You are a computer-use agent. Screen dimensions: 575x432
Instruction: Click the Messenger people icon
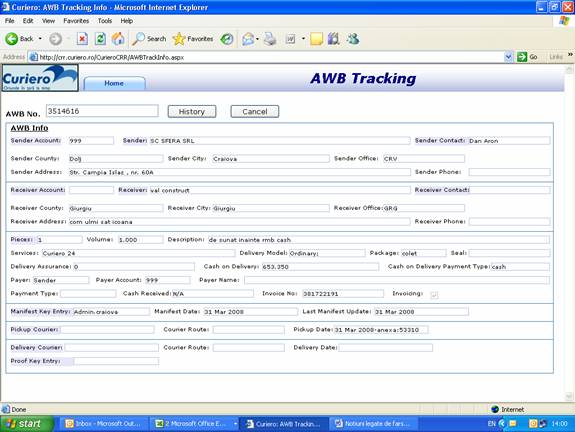(x=353, y=39)
